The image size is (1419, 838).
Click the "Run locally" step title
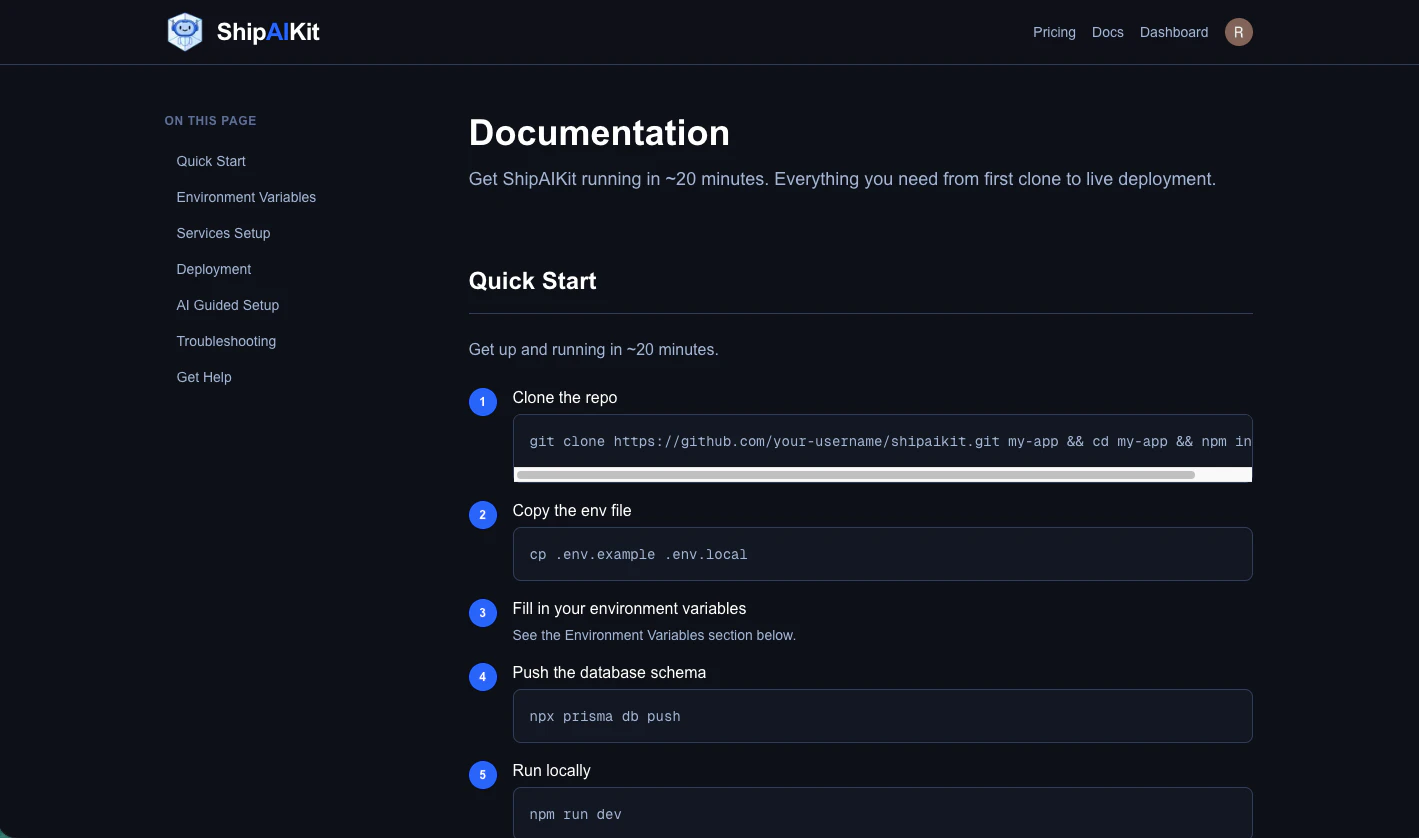(x=551, y=770)
